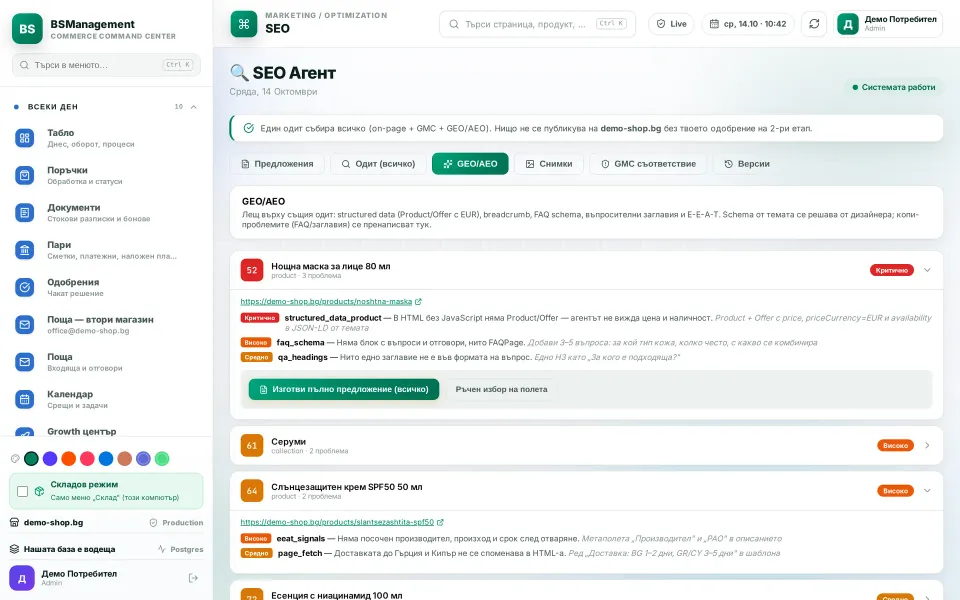The height and width of the screenshot is (600, 960).
Task: Pick the pink-red theme swatch
Action: point(88,459)
